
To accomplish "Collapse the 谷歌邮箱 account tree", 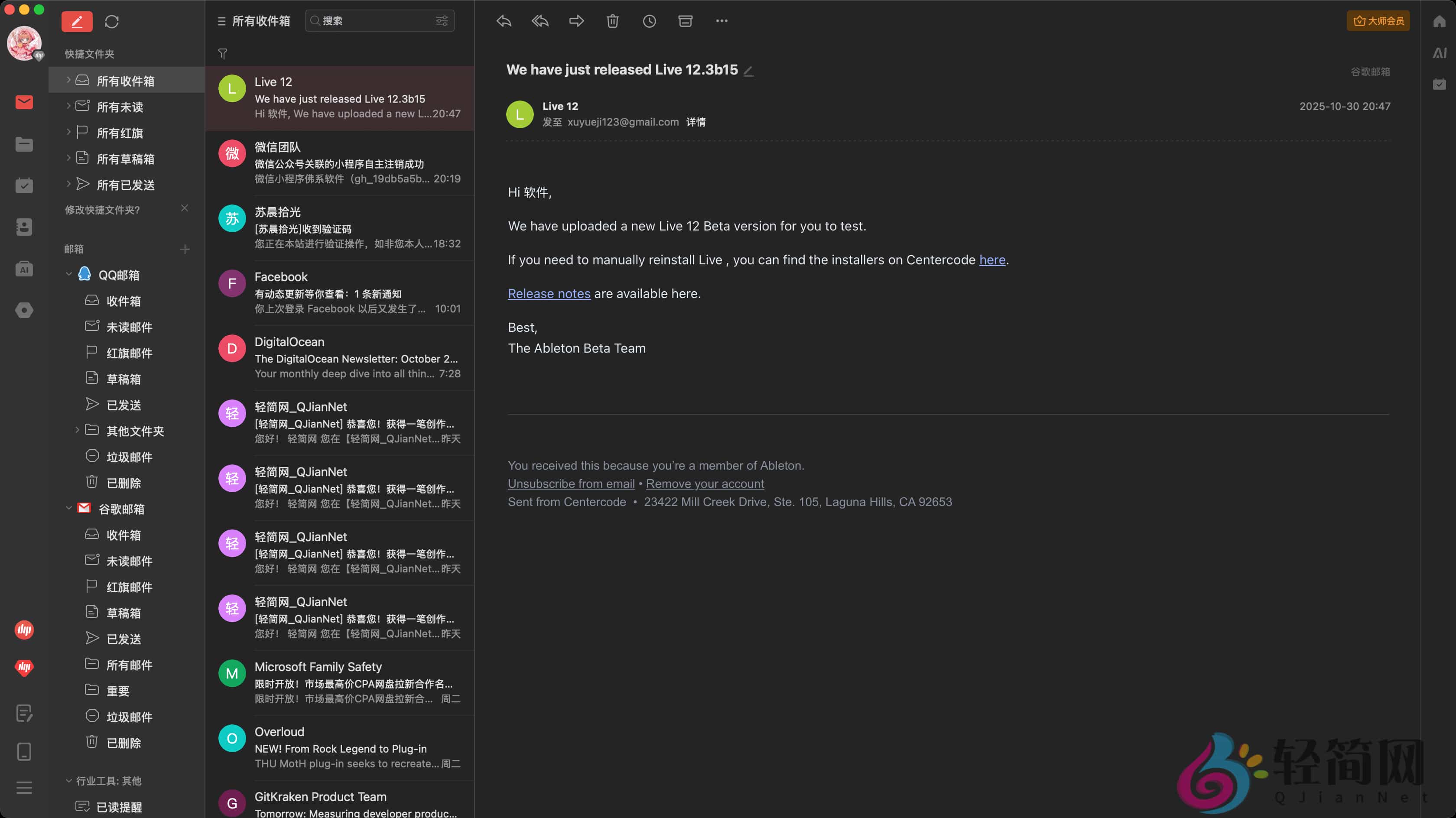I will point(68,508).
